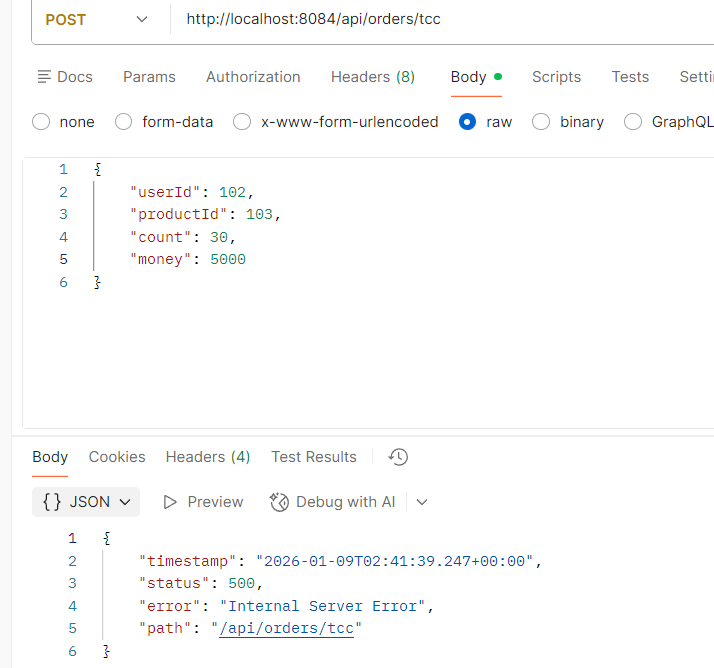Screen dimensions: 714x668
Task: Select the none body type
Action: pyautogui.click(x=41, y=122)
